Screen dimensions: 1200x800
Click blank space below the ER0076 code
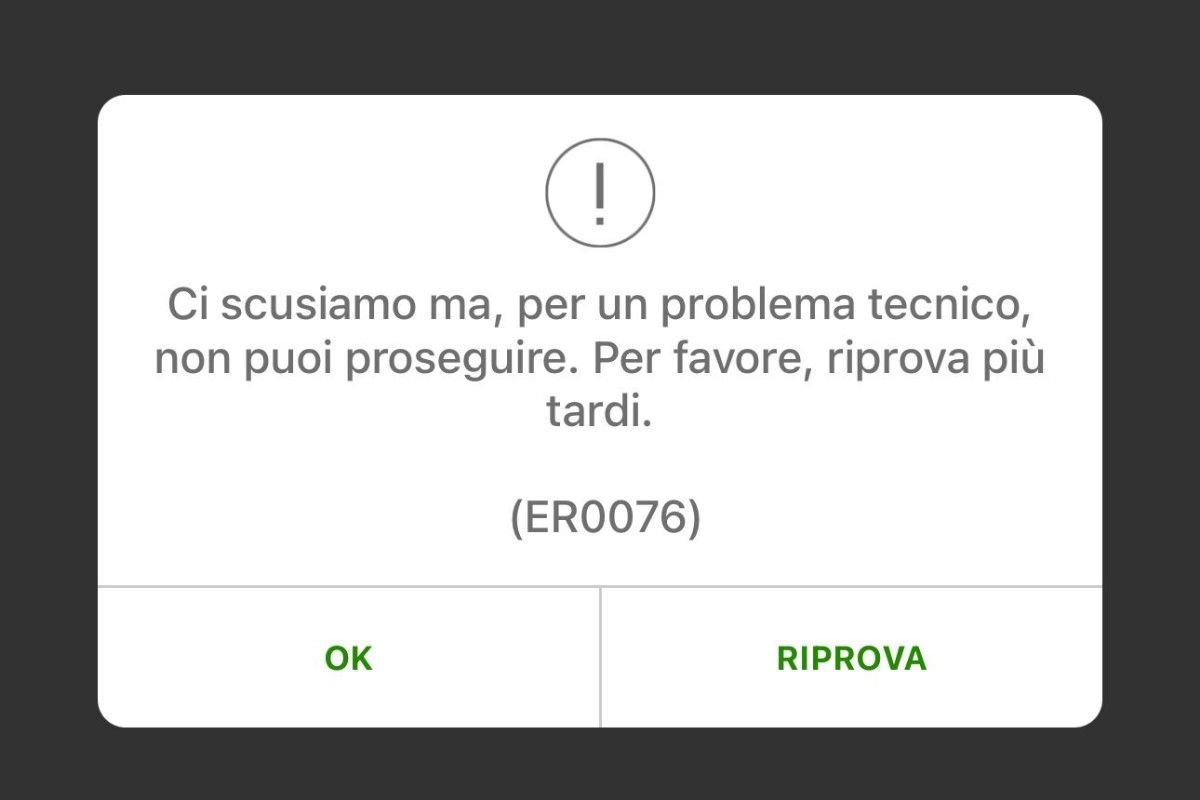click(x=600, y=563)
